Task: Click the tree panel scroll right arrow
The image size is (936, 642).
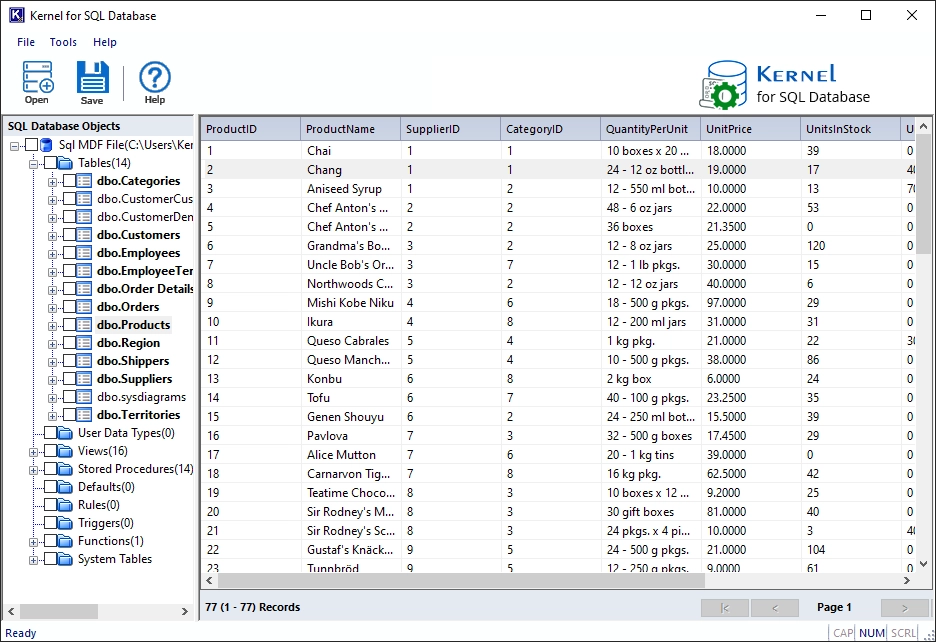Action: tap(185, 611)
